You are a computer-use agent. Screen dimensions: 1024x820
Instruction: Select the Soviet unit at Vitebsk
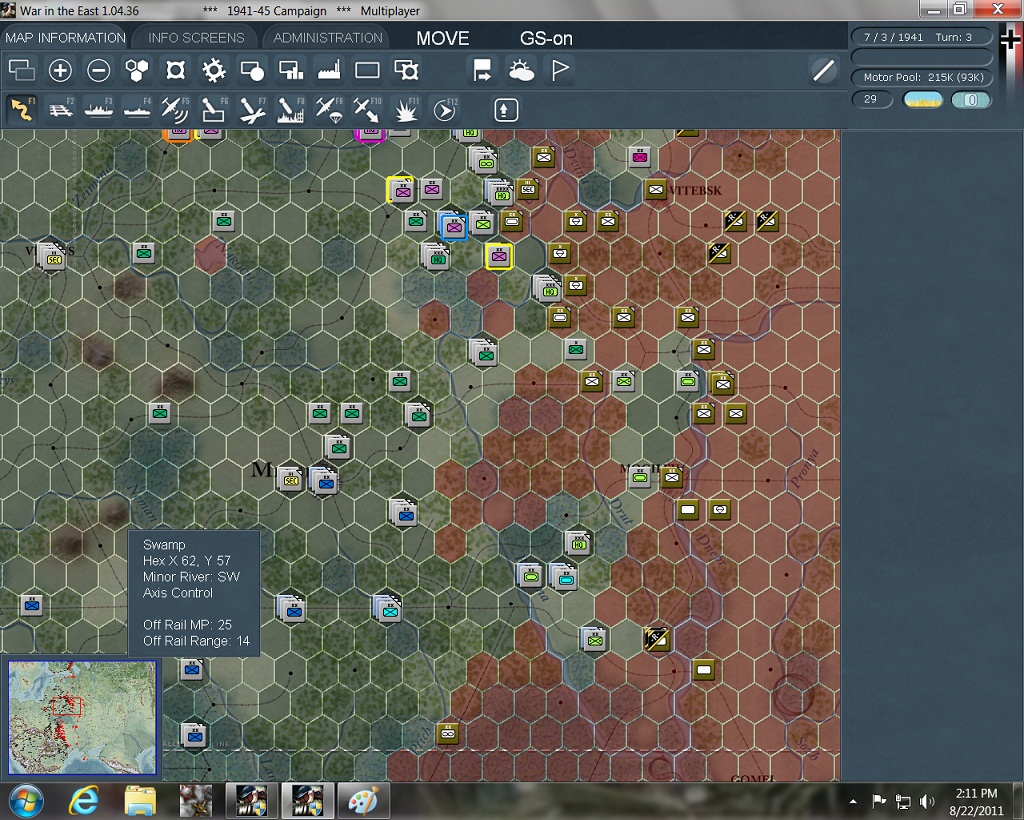click(x=655, y=190)
